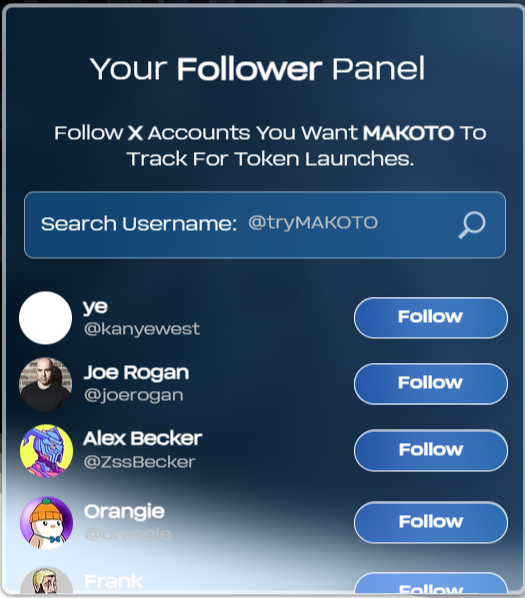Follow the @kanyewest account
Image resolution: width=525 pixels, height=598 pixels.
[x=431, y=317]
